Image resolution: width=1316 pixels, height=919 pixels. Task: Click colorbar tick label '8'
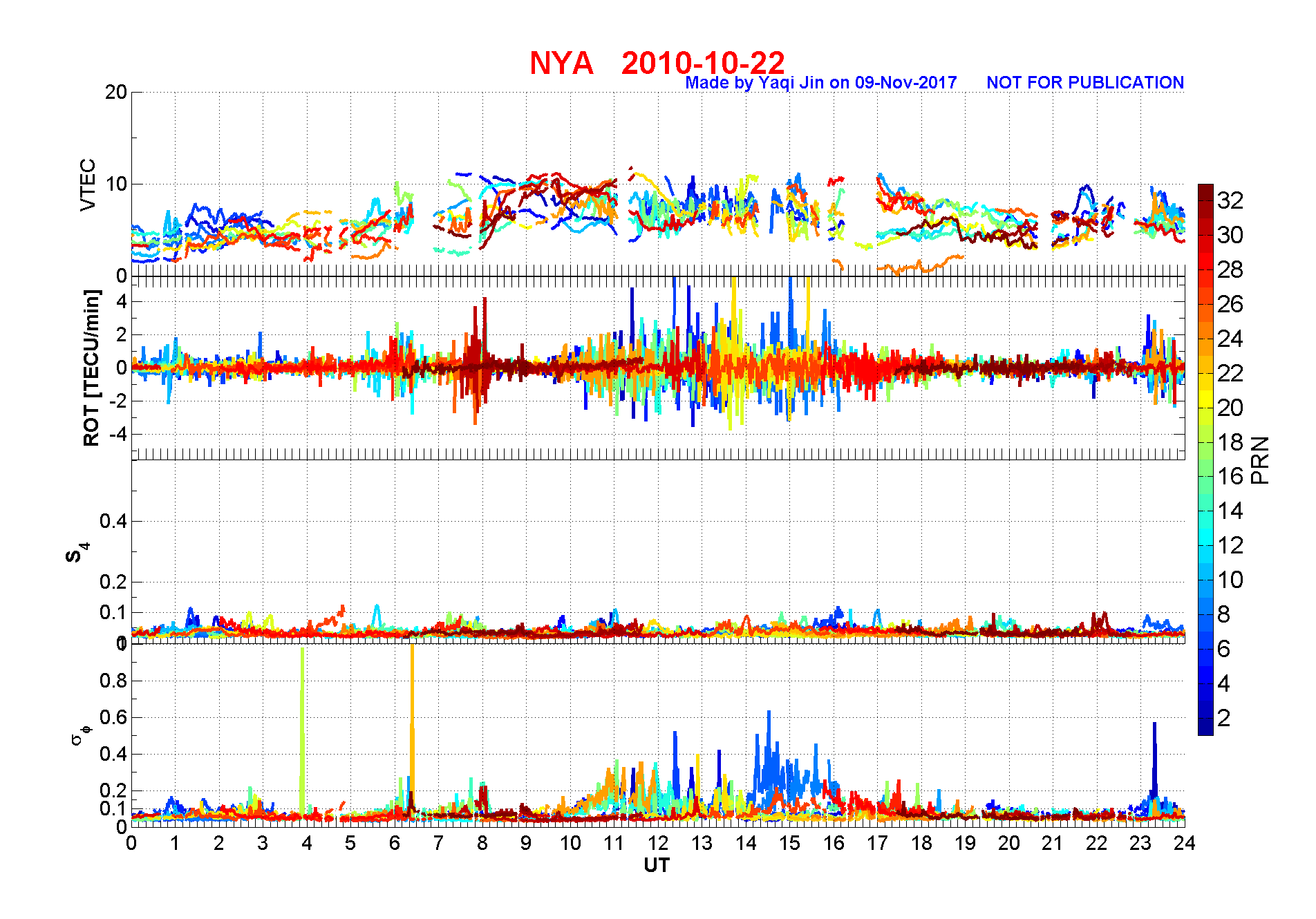(1224, 614)
